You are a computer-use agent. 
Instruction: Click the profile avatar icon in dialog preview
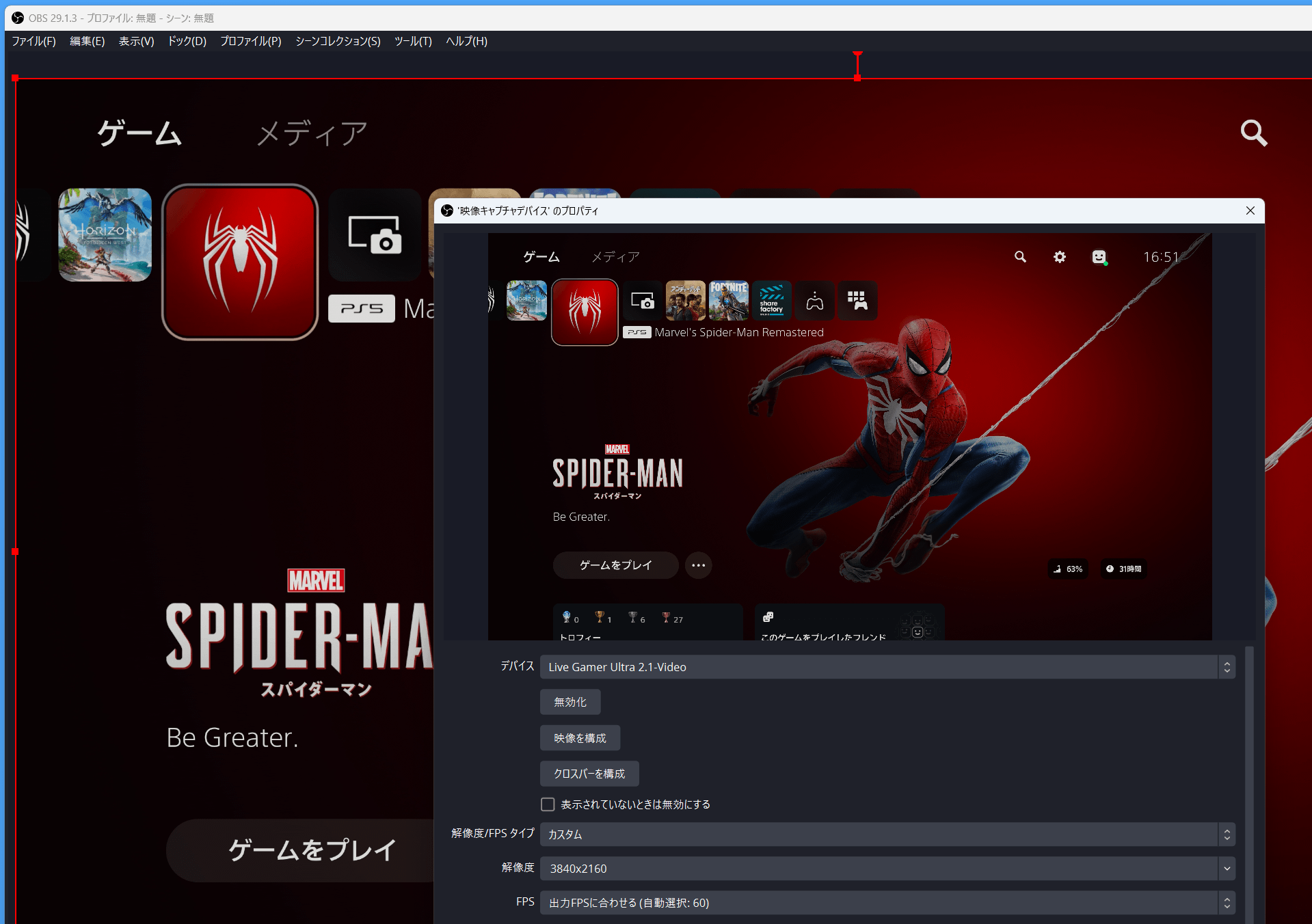point(1099,257)
